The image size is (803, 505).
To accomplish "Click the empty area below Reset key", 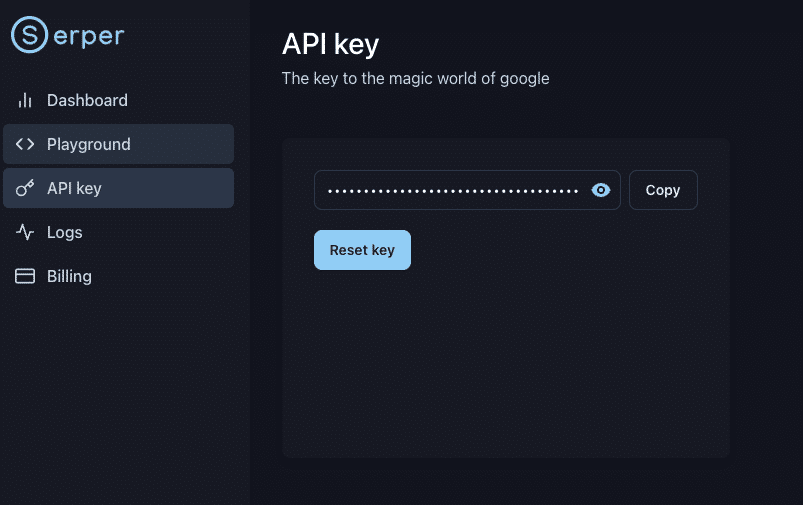I will 505,370.
